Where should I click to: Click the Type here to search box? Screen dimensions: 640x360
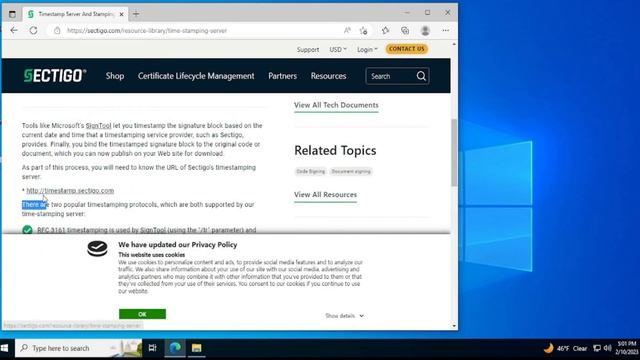click(78, 348)
